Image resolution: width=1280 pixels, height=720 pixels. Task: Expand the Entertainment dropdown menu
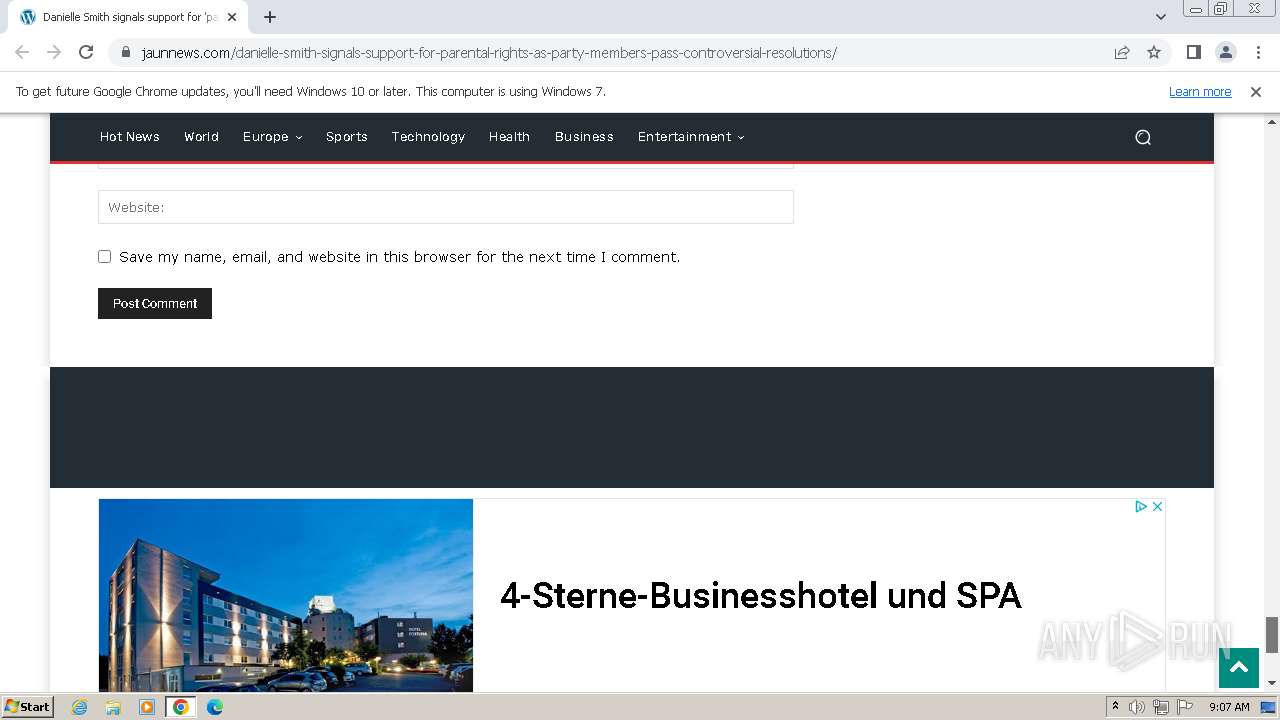(x=691, y=137)
